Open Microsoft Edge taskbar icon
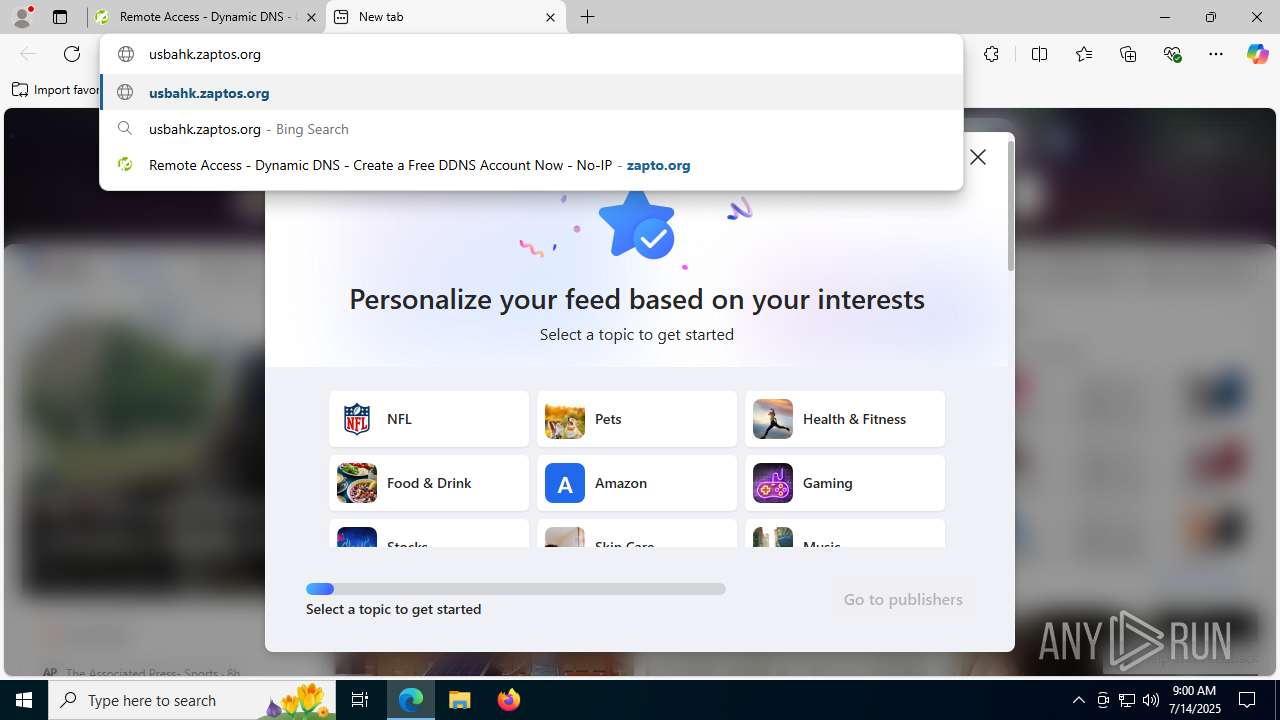 tap(411, 700)
